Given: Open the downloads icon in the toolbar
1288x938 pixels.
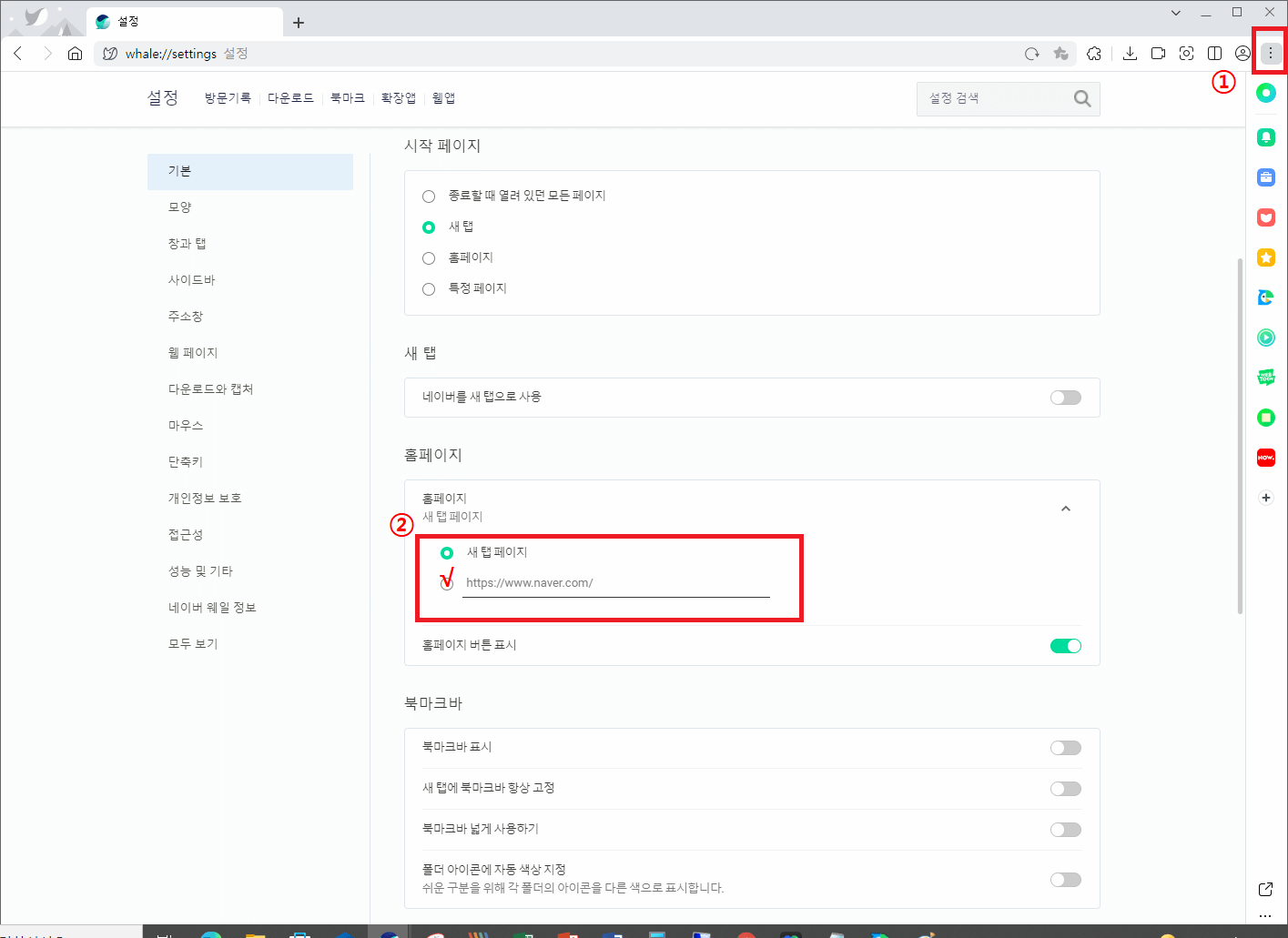Looking at the screenshot, I should click(x=1130, y=54).
